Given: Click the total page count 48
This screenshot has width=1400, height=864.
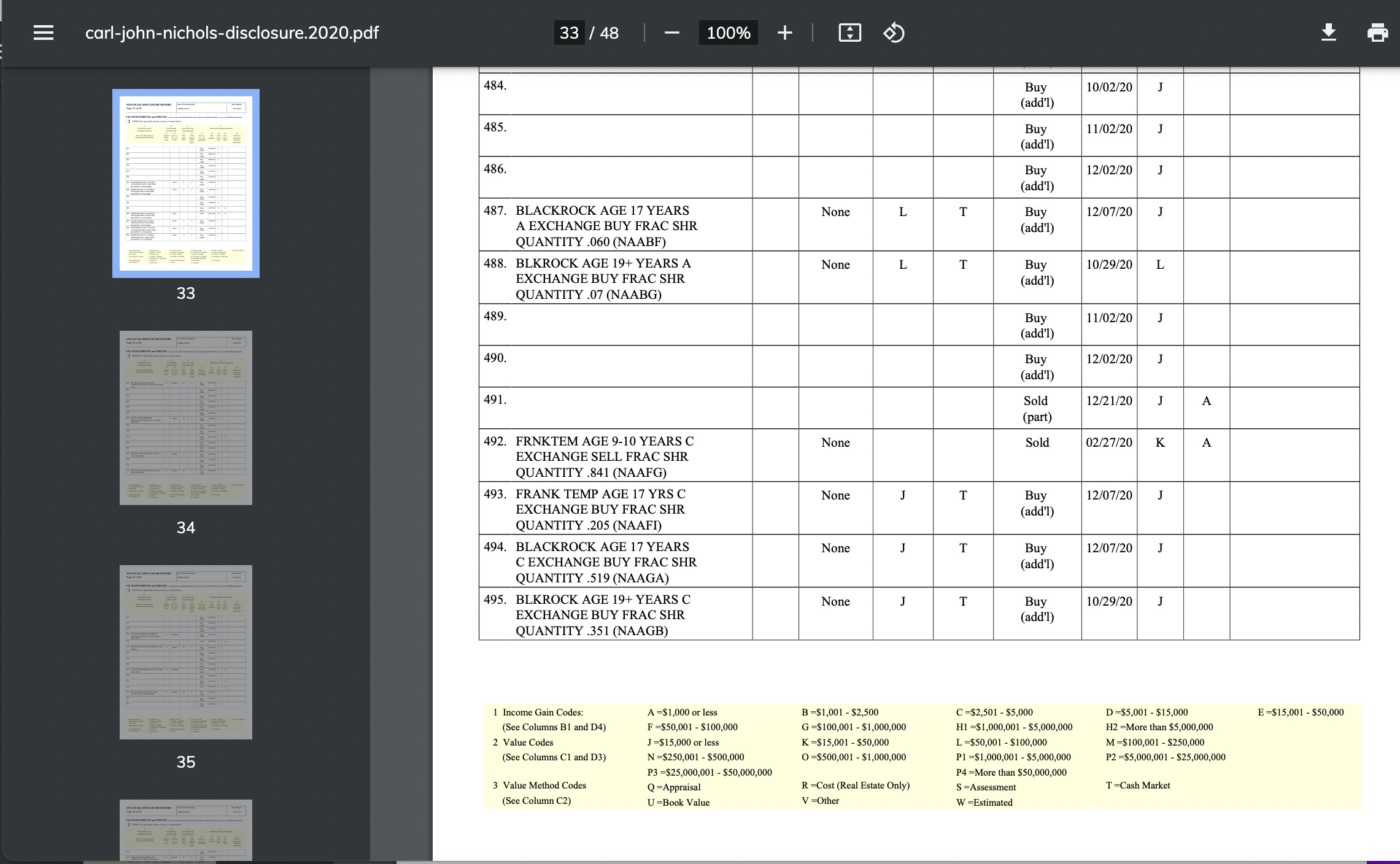Looking at the screenshot, I should click(609, 33).
